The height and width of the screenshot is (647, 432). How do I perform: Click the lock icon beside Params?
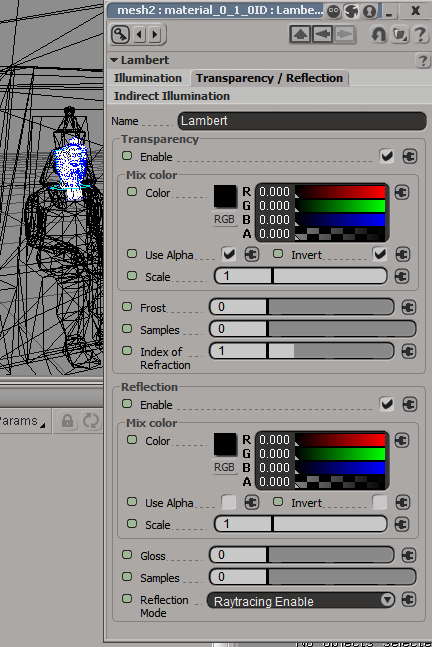tap(68, 421)
